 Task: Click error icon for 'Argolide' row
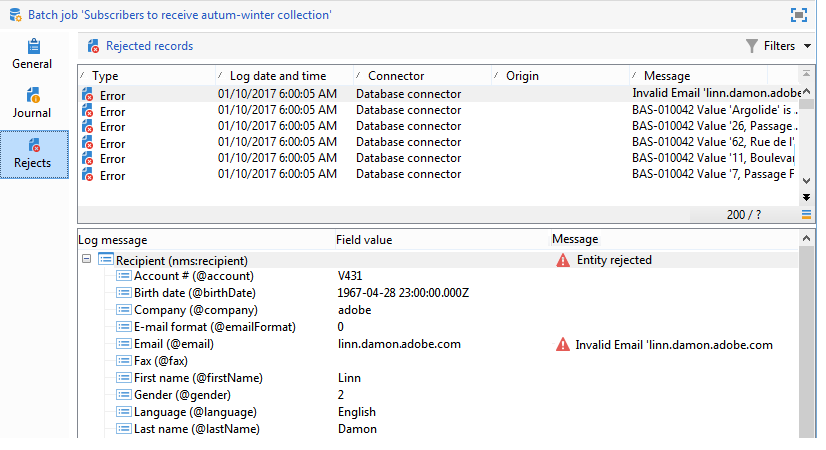coord(88,110)
